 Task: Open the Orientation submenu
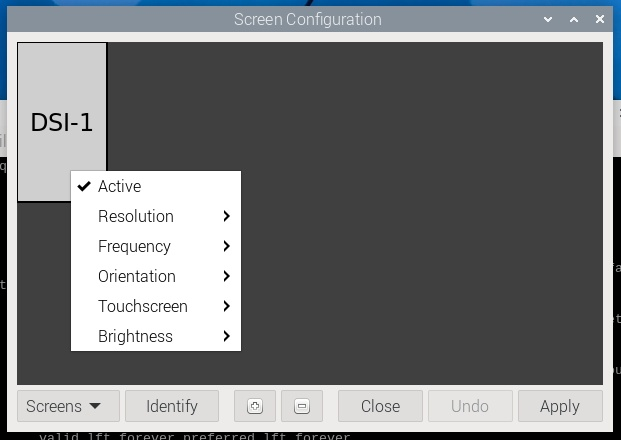point(156,276)
